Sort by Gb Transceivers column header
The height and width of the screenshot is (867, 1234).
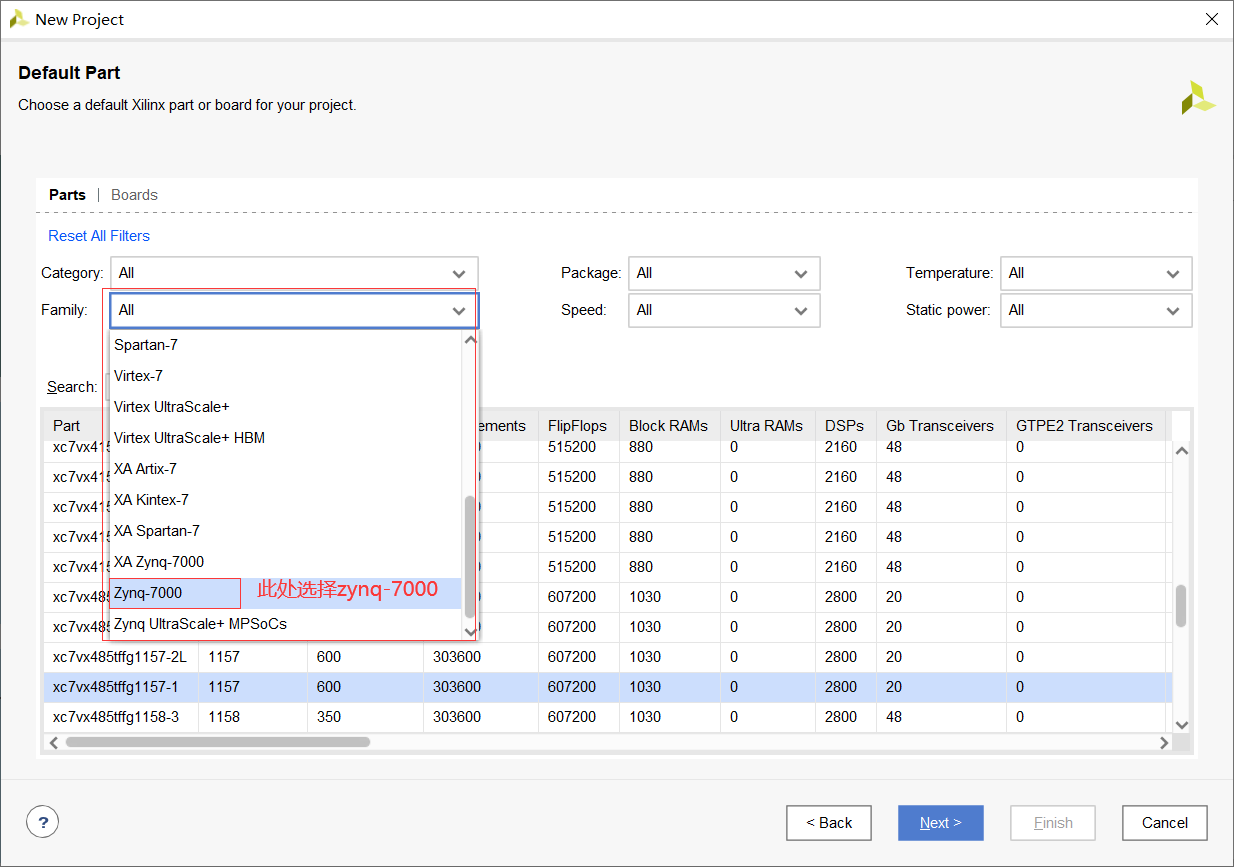[940, 426]
